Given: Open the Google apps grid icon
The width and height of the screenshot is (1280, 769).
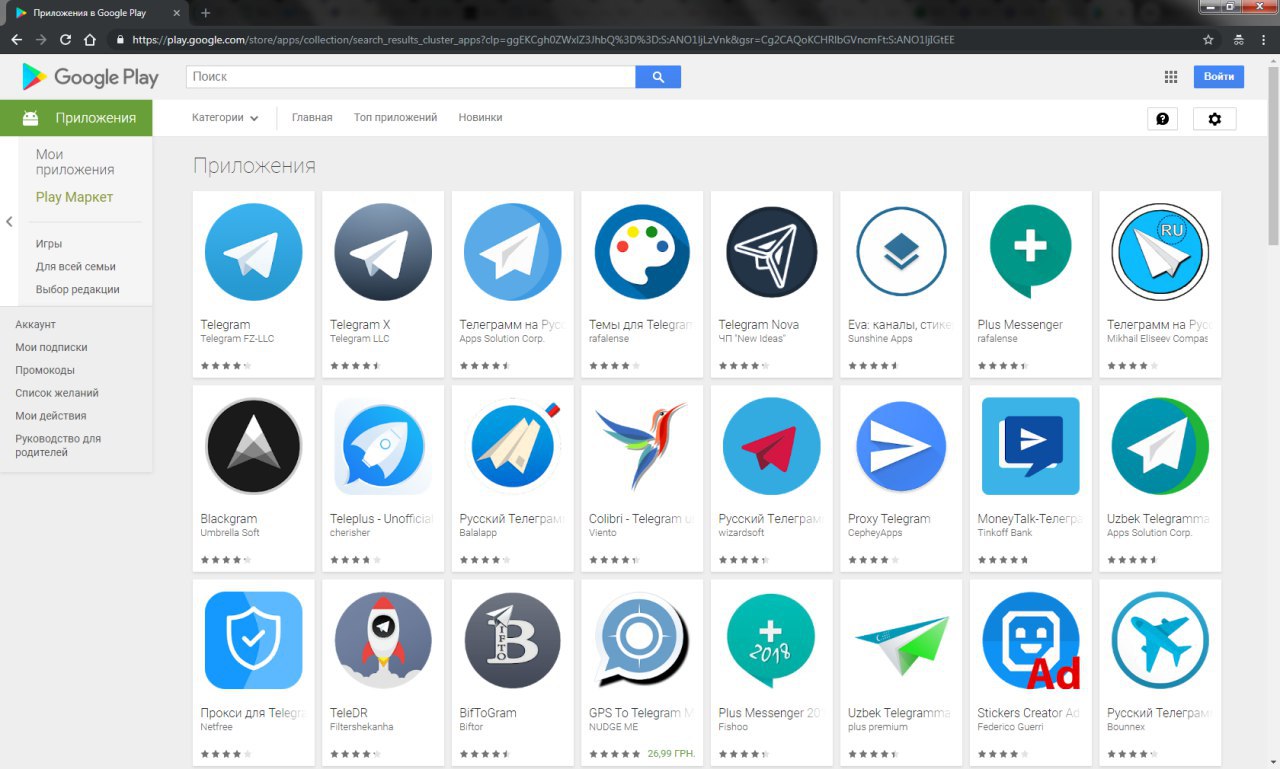Looking at the screenshot, I should (x=1171, y=77).
